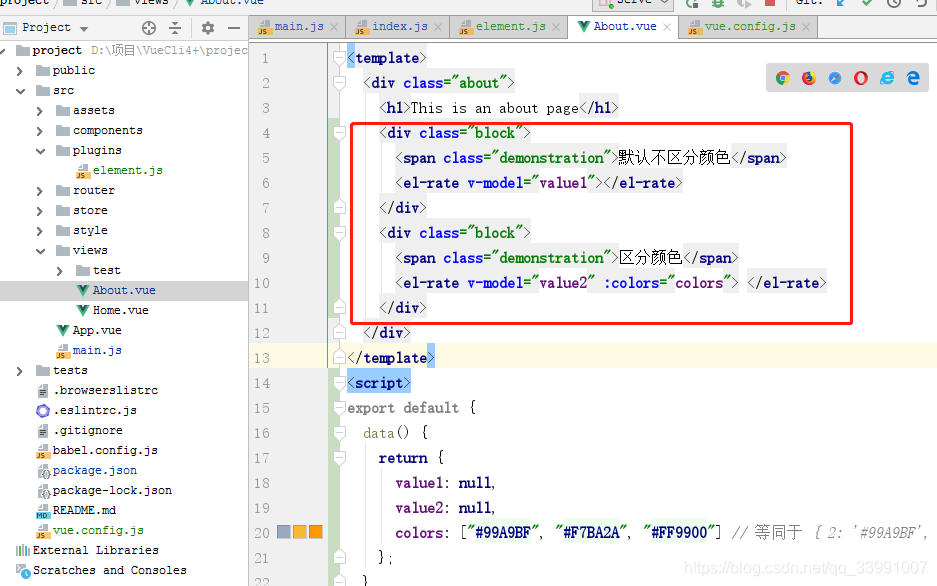The image size is (937, 586).
Task: Expand the tests folder
Action: [x=20, y=371]
